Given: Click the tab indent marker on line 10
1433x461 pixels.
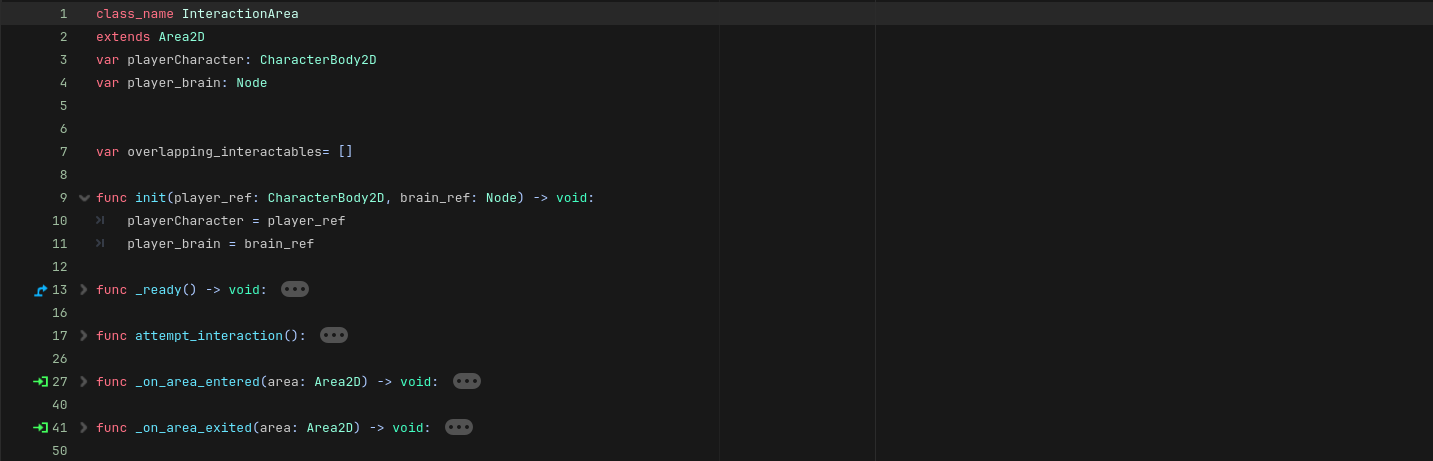Looking at the screenshot, I should pyautogui.click(x=100, y=221).
